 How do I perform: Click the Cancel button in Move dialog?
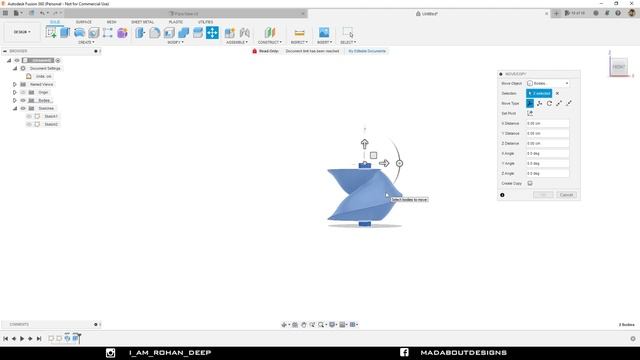pos(566,195)
